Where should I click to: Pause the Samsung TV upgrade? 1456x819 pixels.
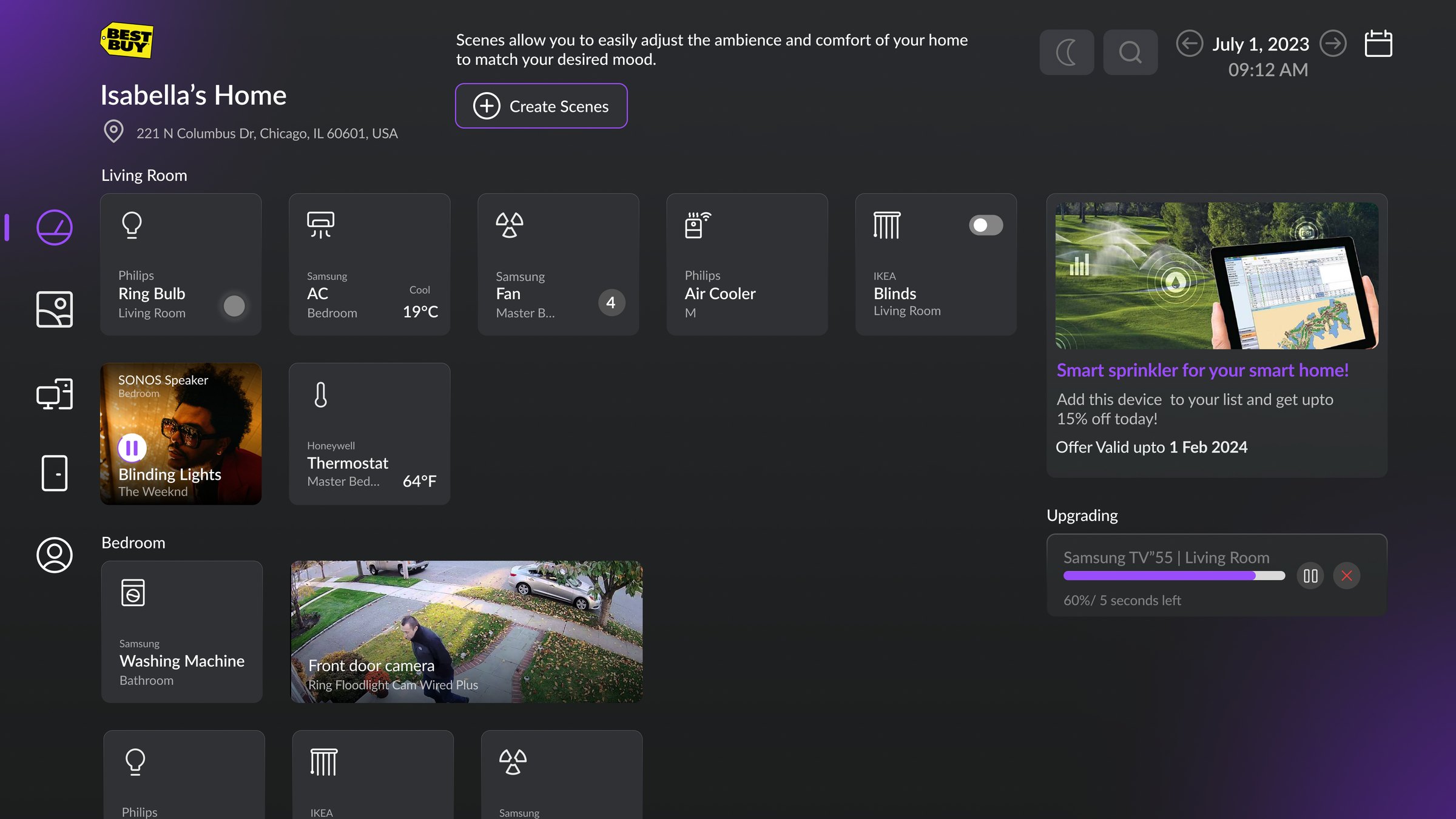click(x=1310, y=576)
